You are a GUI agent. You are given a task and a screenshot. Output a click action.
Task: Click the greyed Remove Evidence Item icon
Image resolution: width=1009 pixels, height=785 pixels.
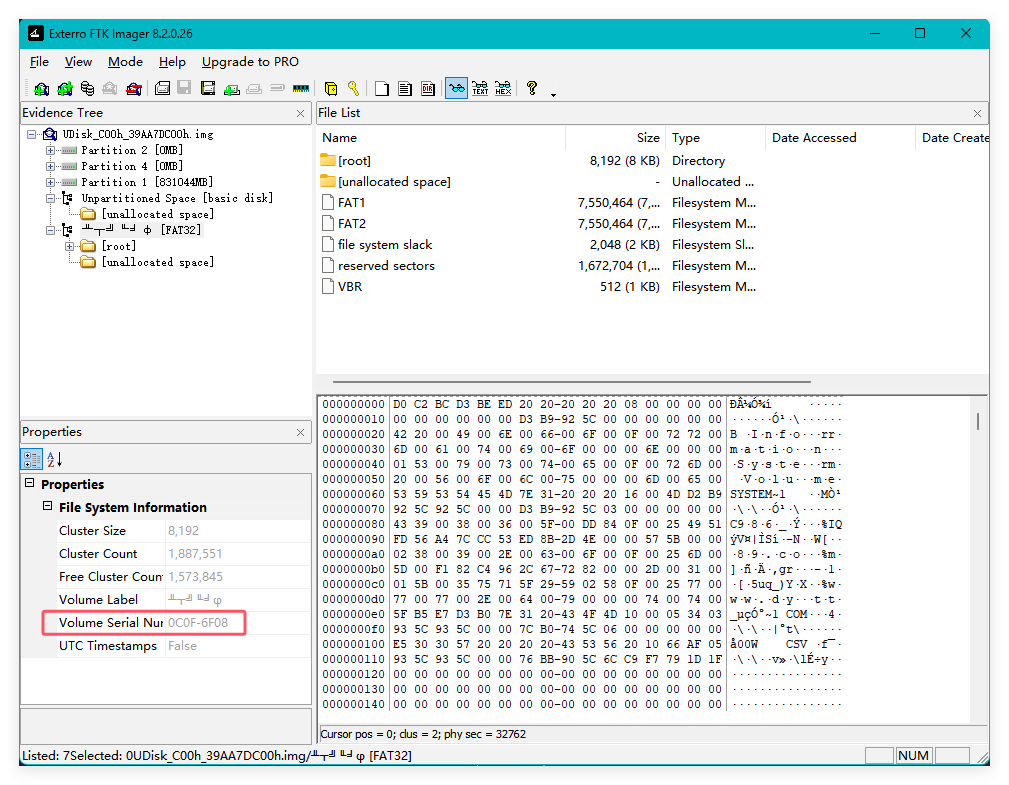point(110,89)
